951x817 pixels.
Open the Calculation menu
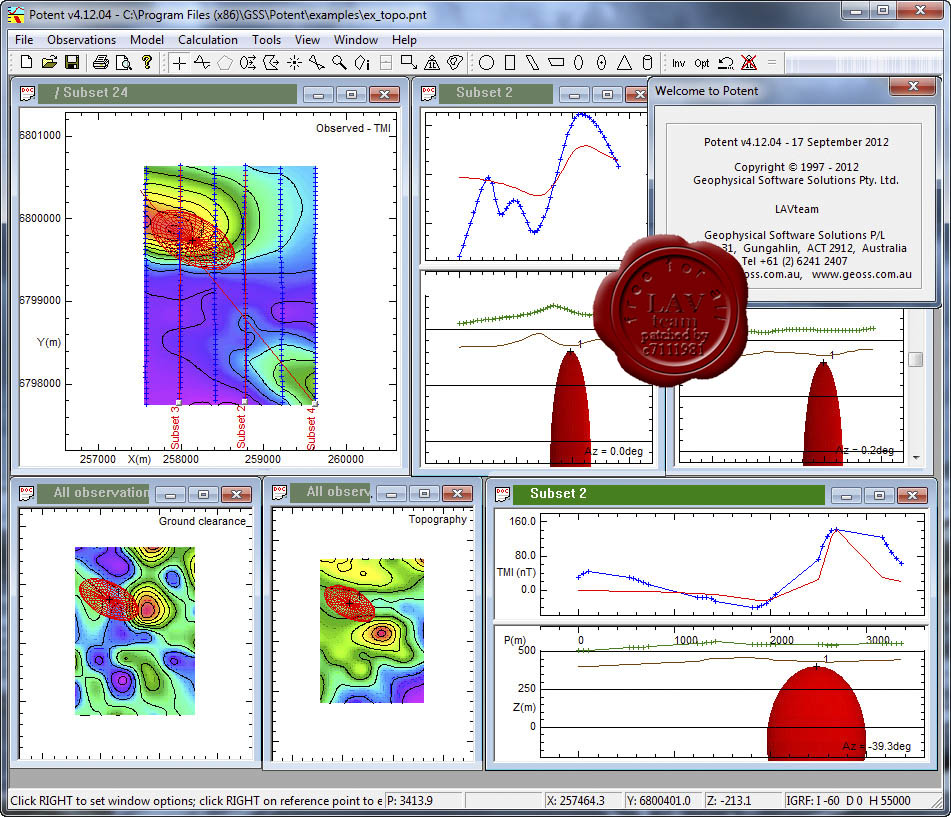click(x=207, y=39)
